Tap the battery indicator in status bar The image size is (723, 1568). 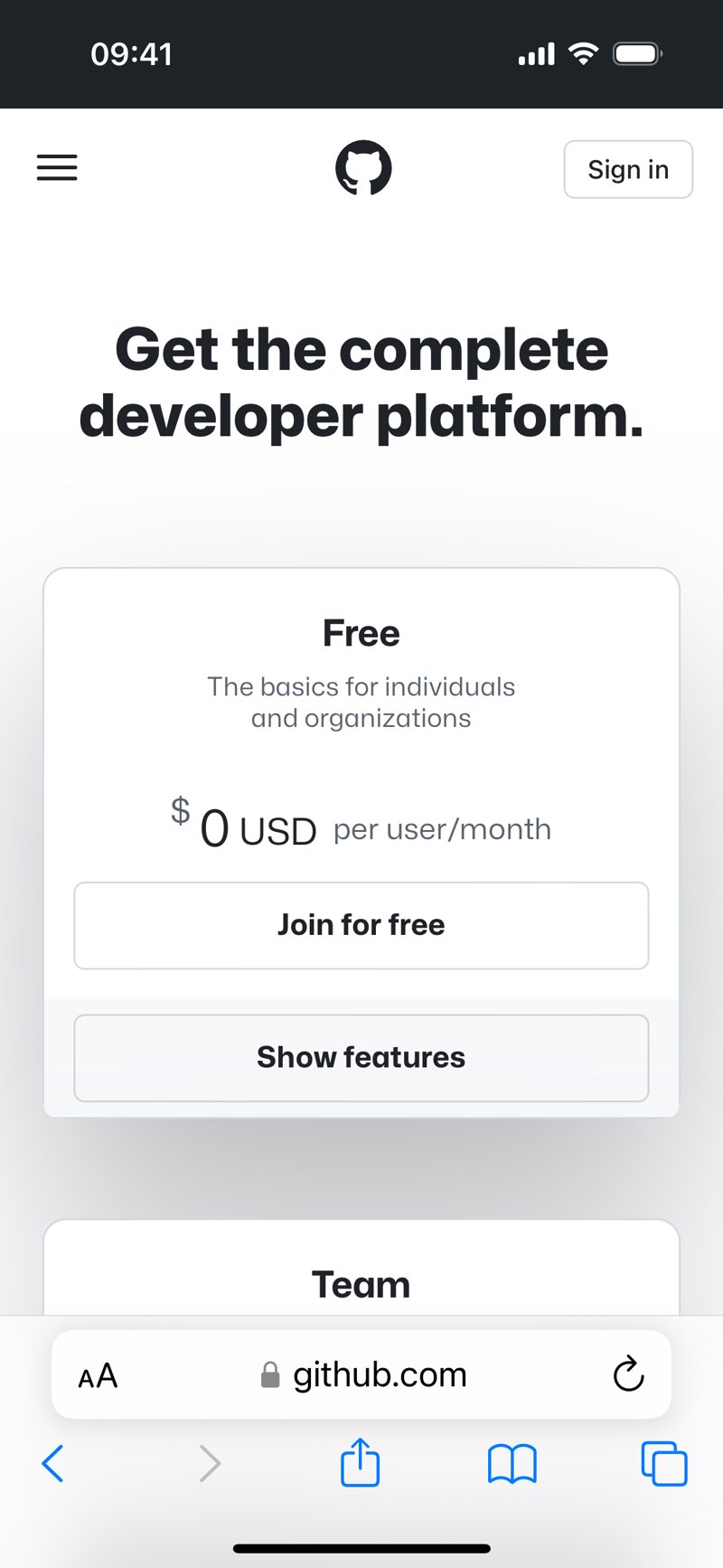[636, 53]
